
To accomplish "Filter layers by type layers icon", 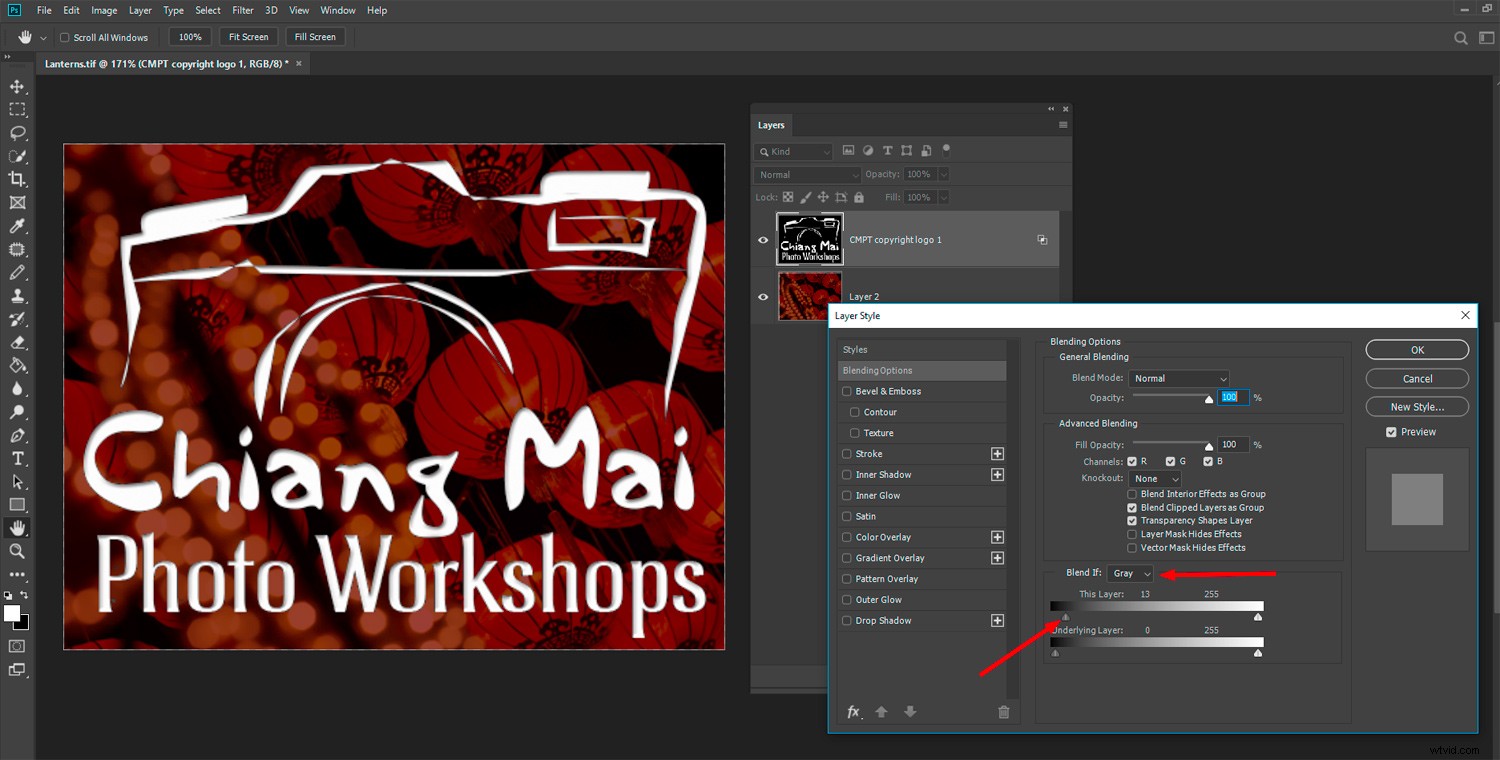I will click(x=886, y=150).
